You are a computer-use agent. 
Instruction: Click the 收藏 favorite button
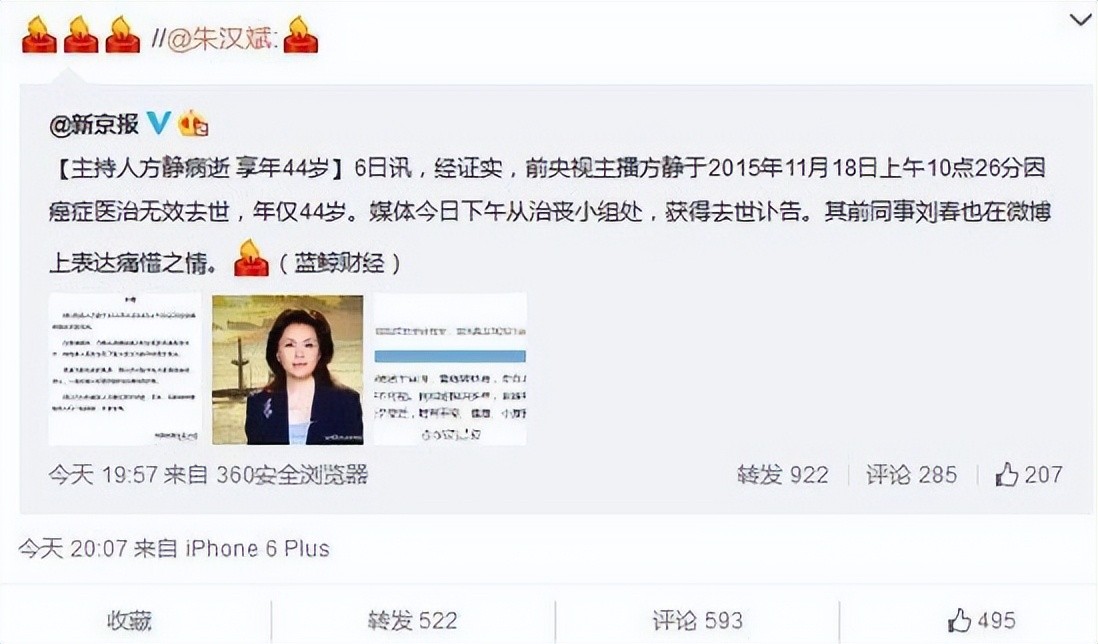click(x=129, y=620)
